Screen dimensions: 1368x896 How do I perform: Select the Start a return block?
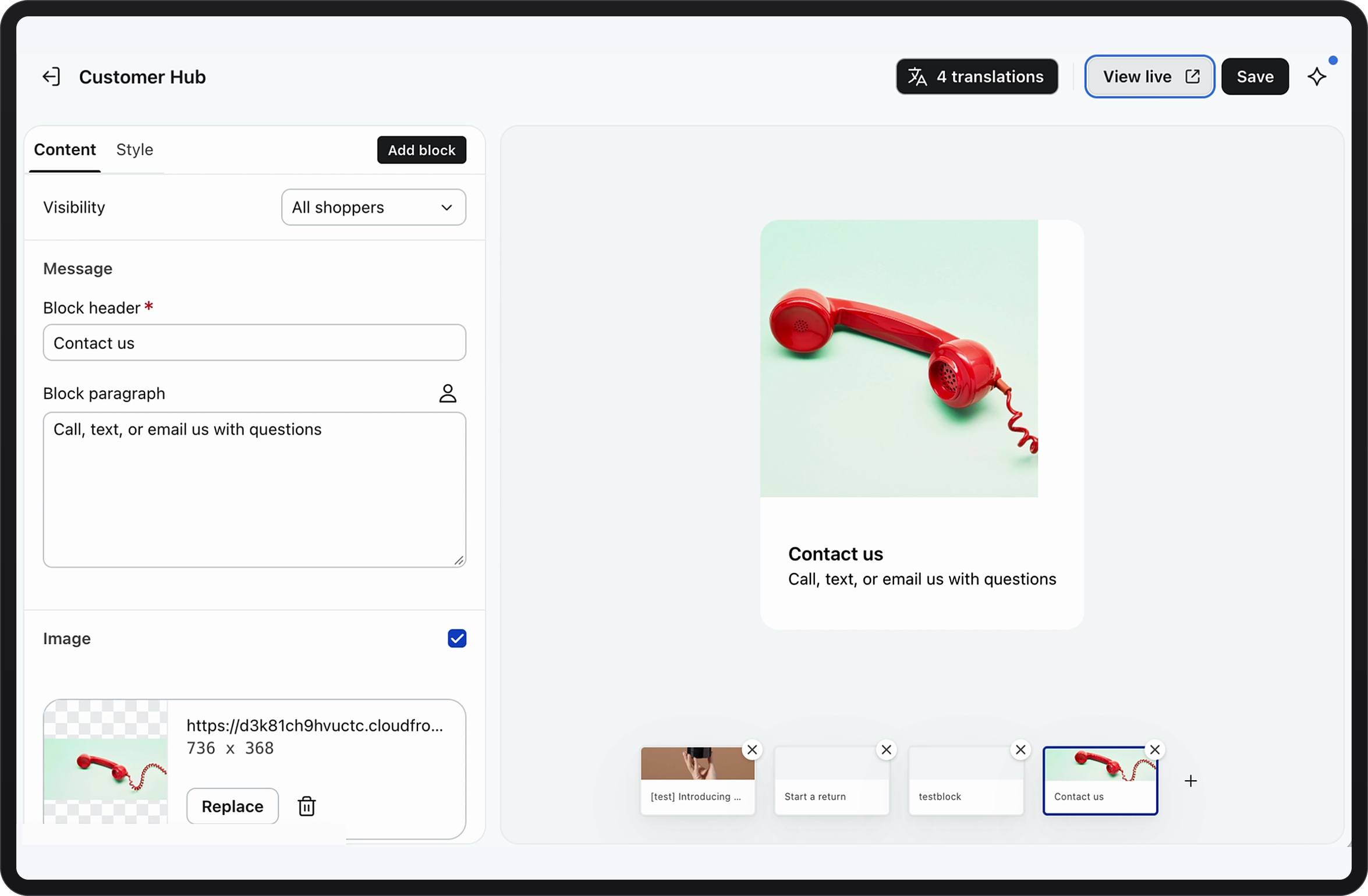831,780
